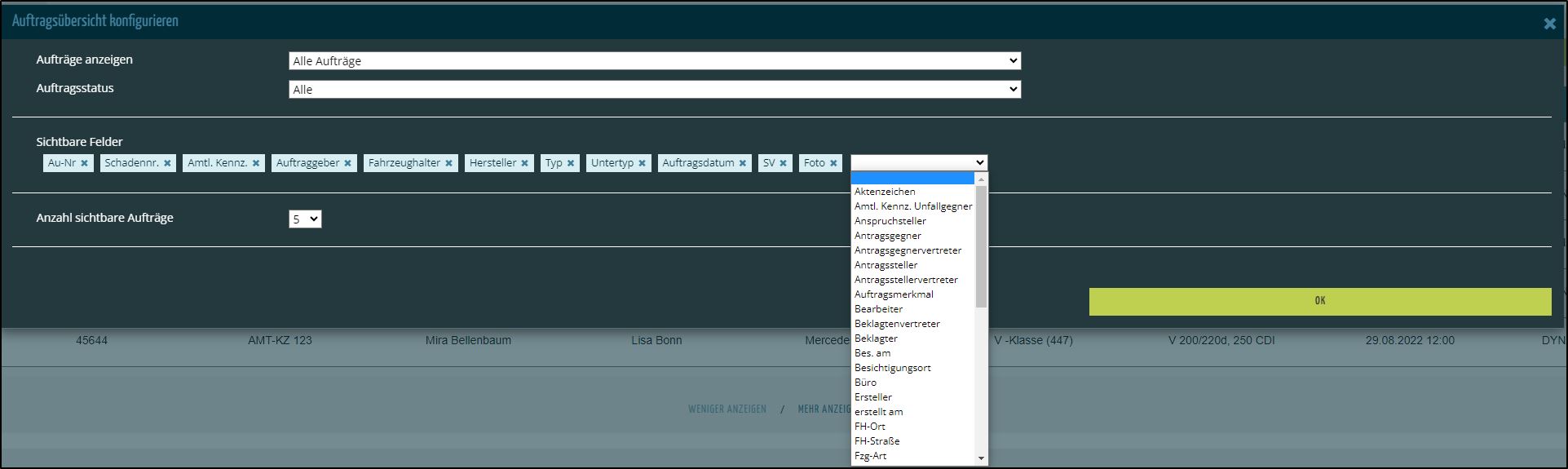Remove the Untertyp field tag

pos(642,163)
